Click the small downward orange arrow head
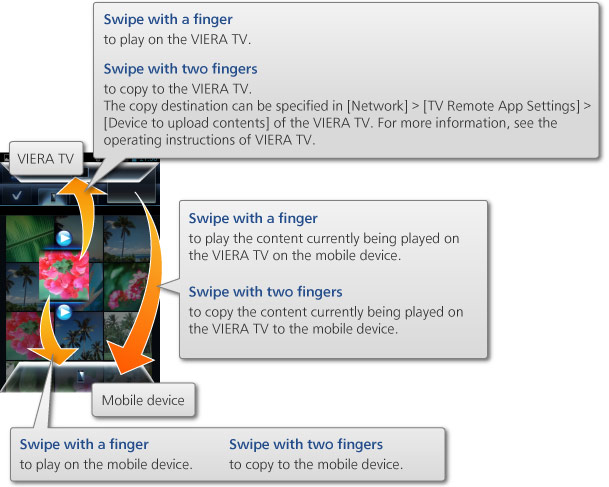Viewport: 609px width, 487px height. pyautogui.click(x=53, y=354)
